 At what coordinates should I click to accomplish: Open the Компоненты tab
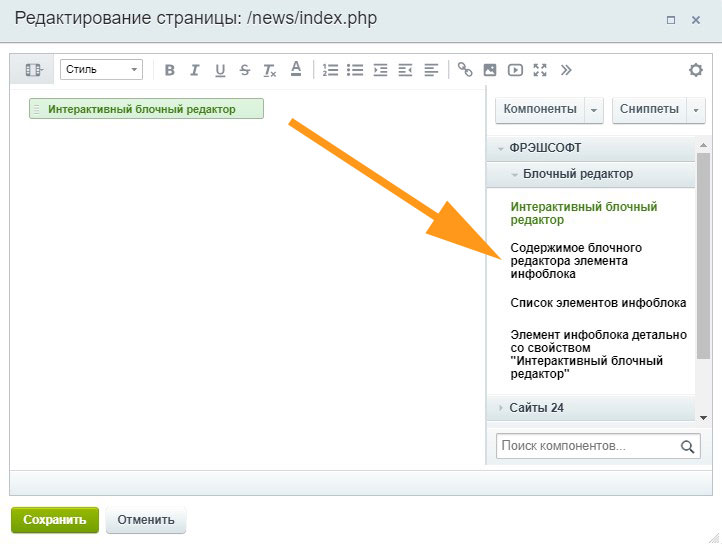tap(540, 109)
